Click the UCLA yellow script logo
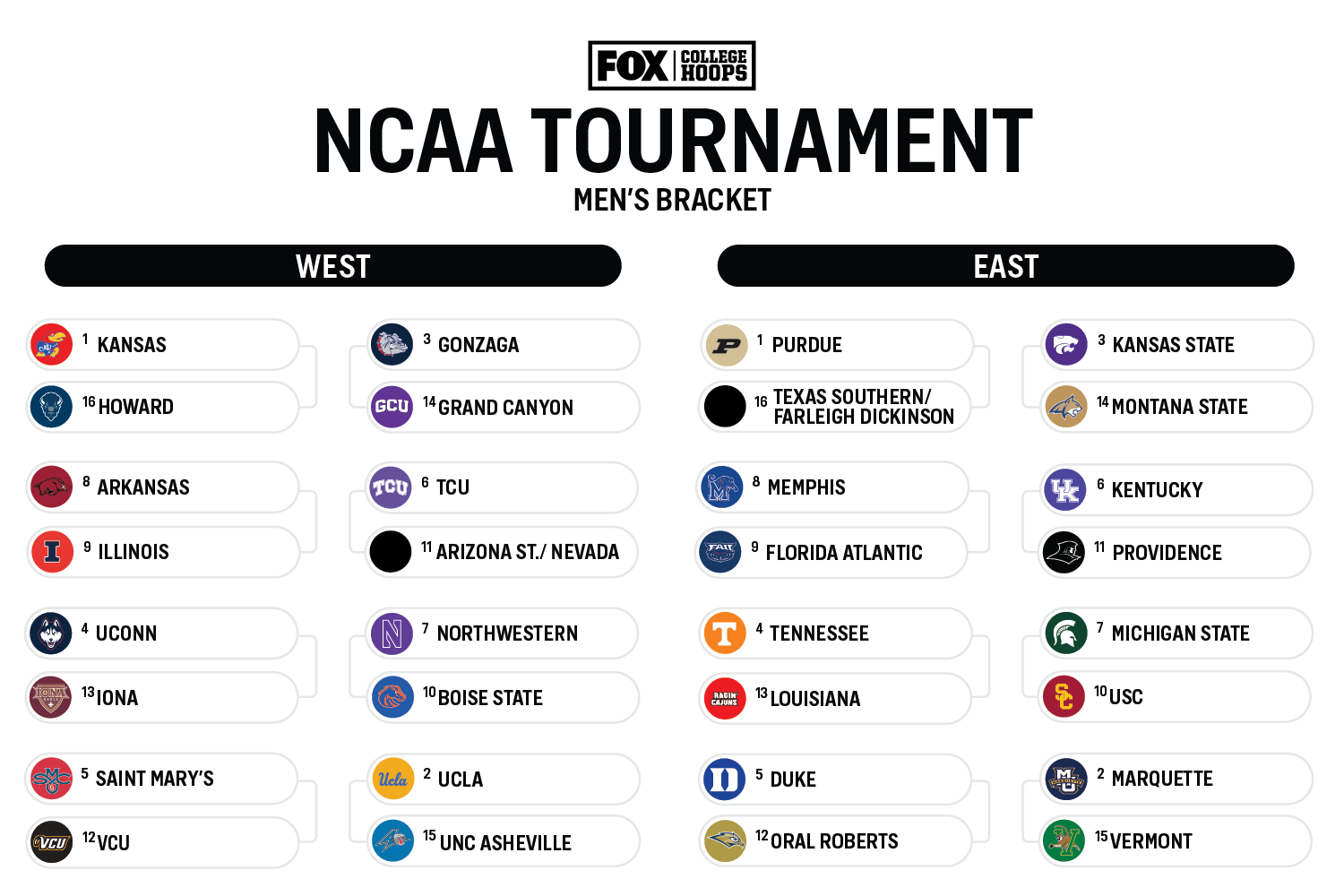This screenshot has height=896, width=1344. tap(392, 779)
